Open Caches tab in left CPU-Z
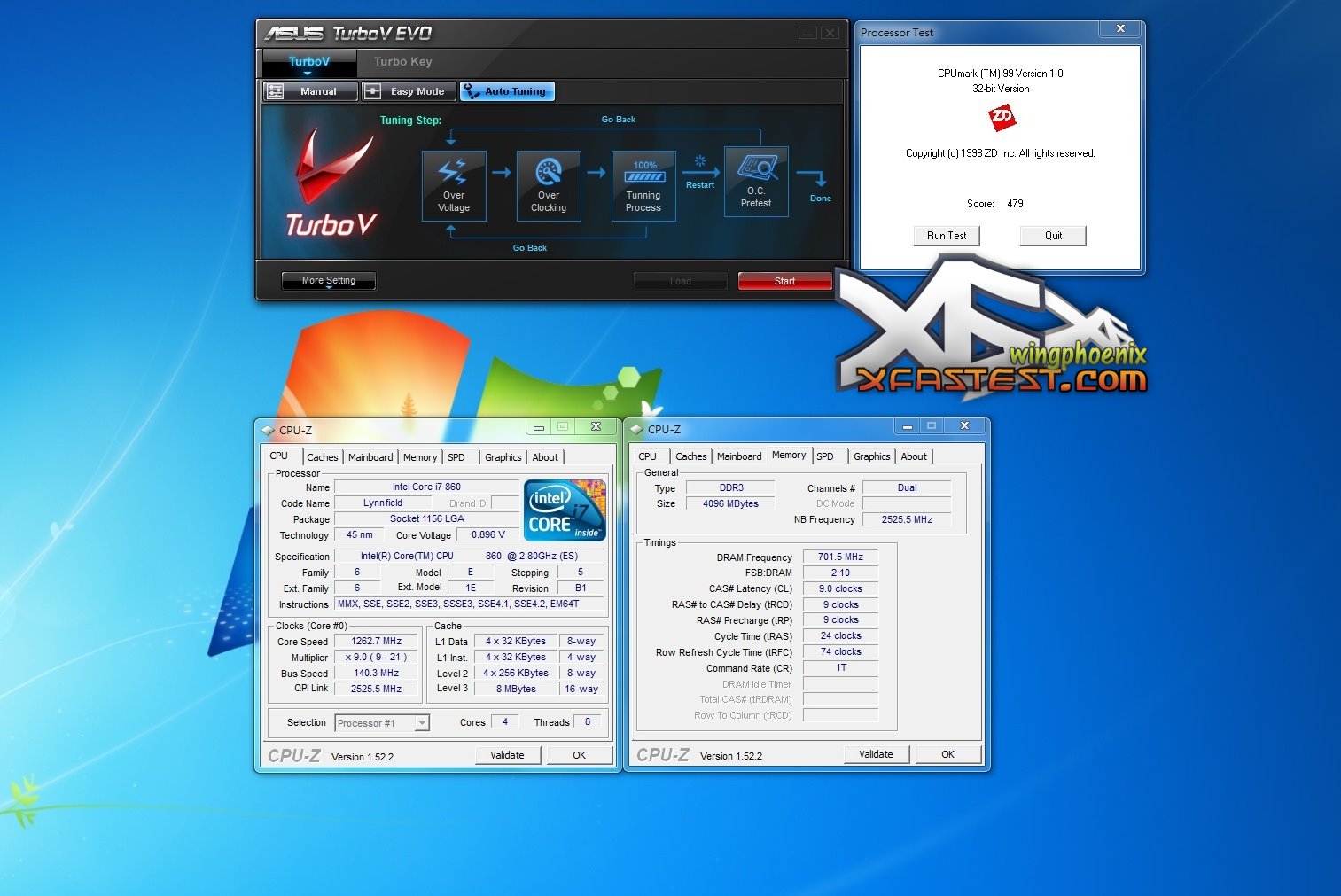This screenshot has width=1341, height=896. click(323, 458)
